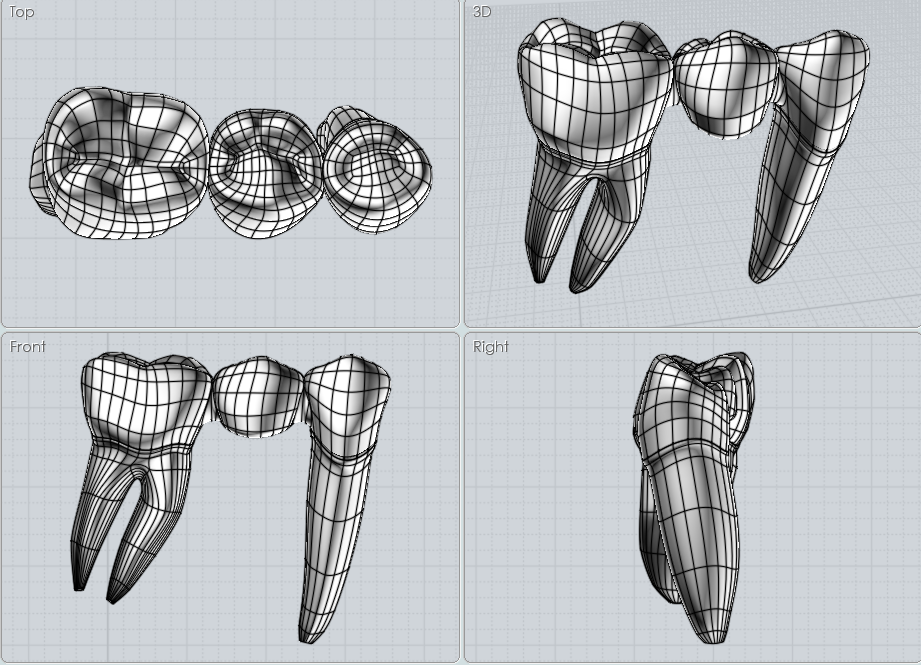Select the middle crown in Front view
921x665 pixels.
258,397
